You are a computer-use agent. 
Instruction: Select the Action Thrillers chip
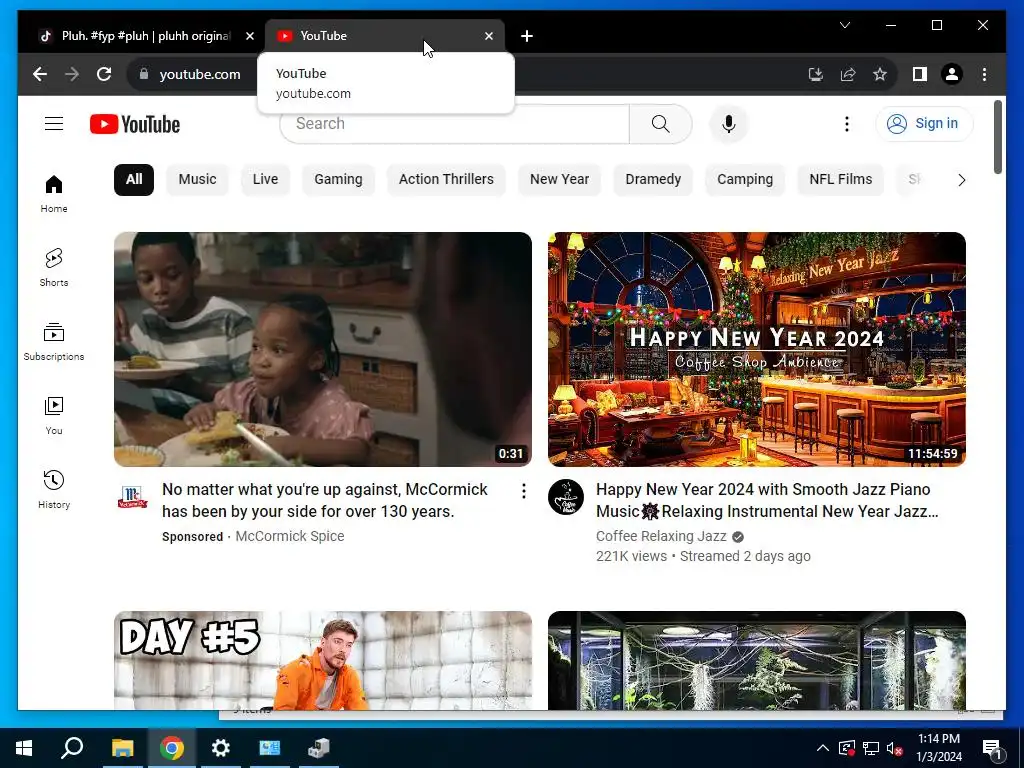pyautogui.click(x=446, y=180)
